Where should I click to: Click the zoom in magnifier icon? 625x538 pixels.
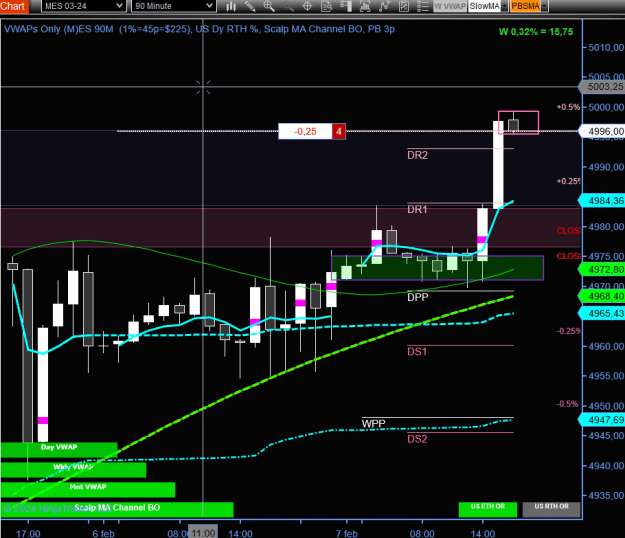pyautogui.click(x=269, y=6)
